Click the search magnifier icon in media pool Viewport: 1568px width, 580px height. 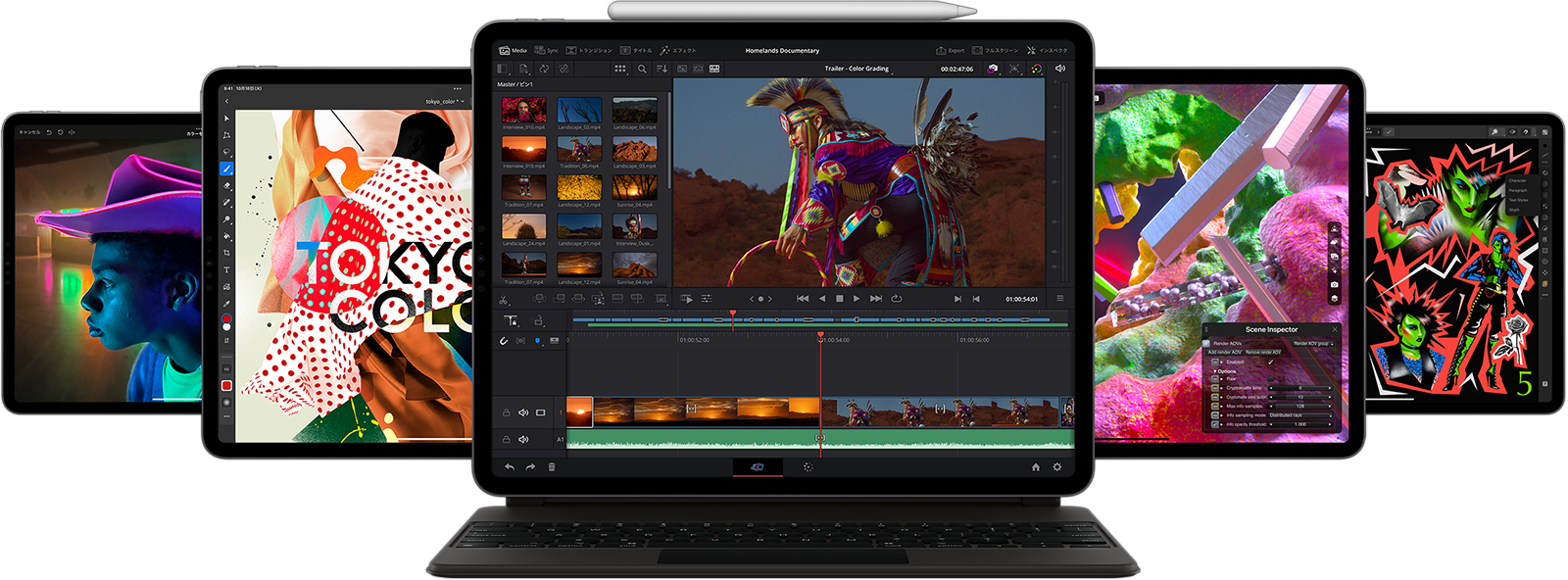point(642,69)
